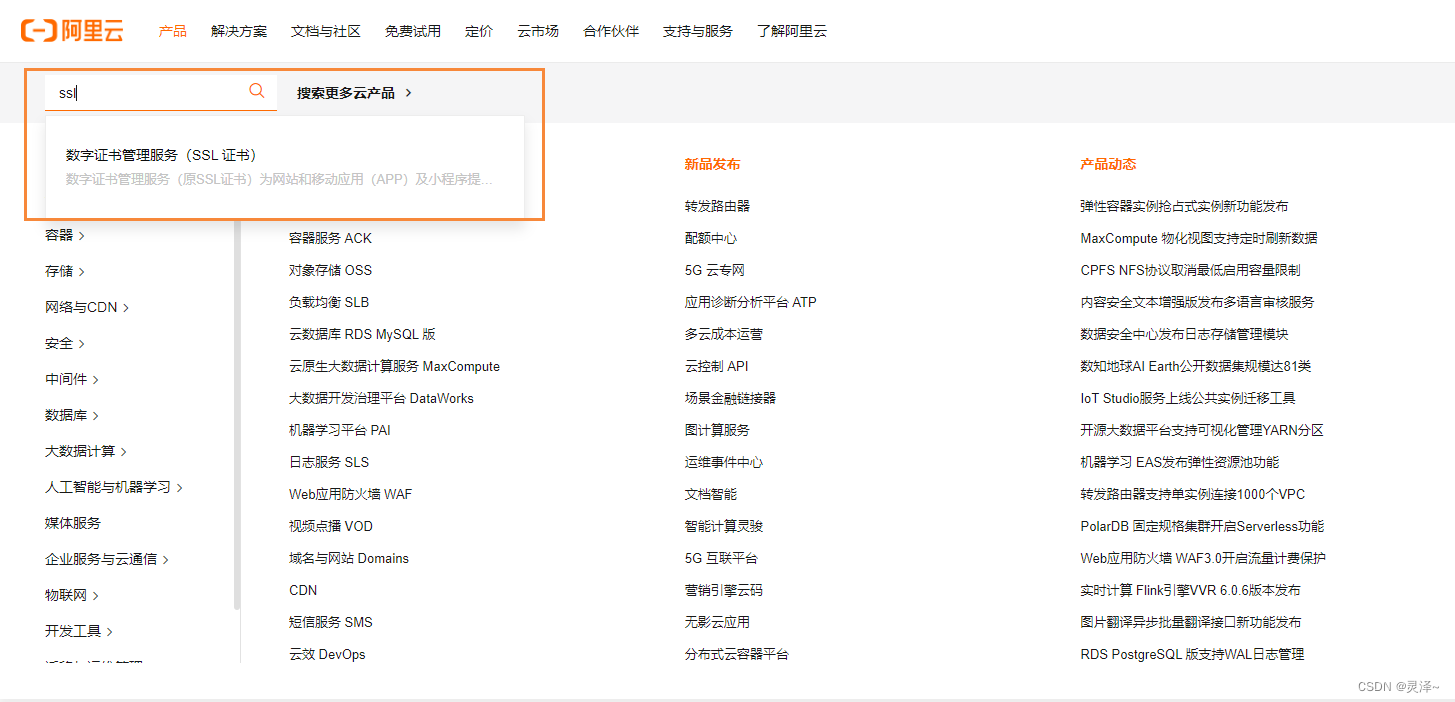This screenshot has height=702, width=1455.
Task: Open the 合作伙伴 menu
Action: 611,31
